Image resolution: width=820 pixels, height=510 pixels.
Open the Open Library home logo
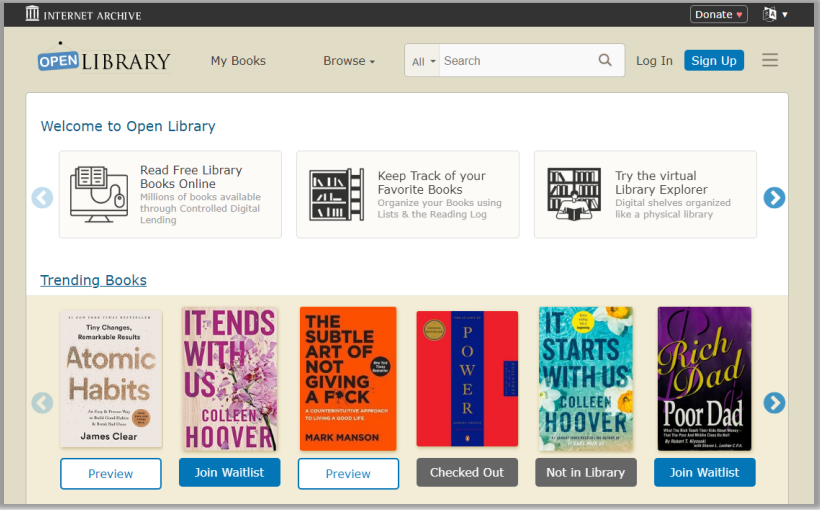(x=104, y=60)
